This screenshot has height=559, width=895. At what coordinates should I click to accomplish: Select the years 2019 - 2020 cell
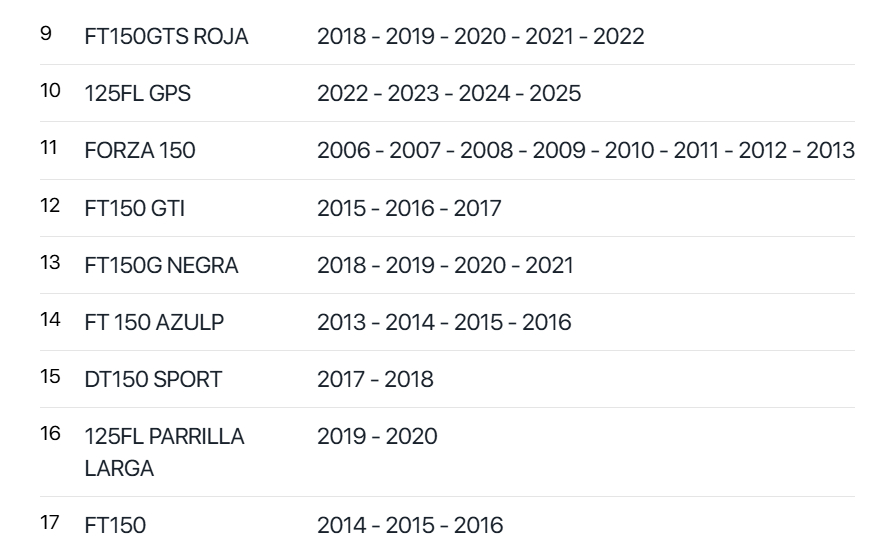[x=377, y=437]
